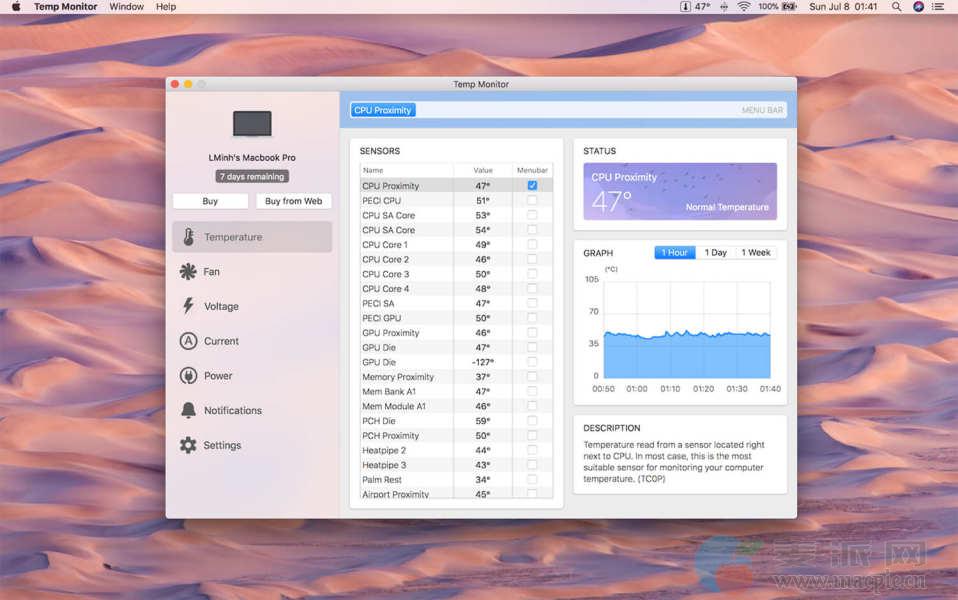
Task: Switch graph to 1 Day view
Action: point(715,253)
